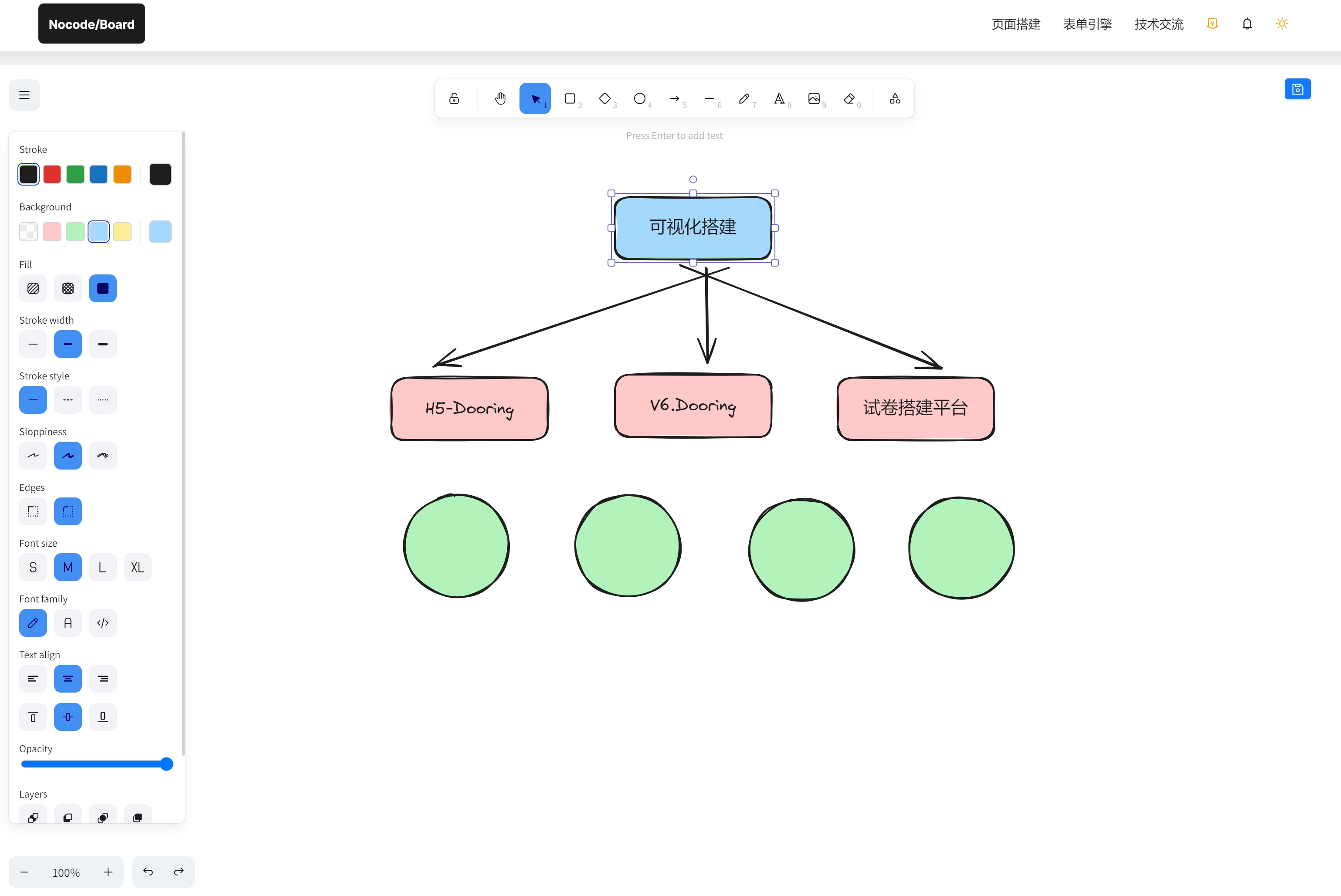Viewport: 1341px width, 896px height.
Task: Choose the solid fill style
Action: tap(103, 288)
